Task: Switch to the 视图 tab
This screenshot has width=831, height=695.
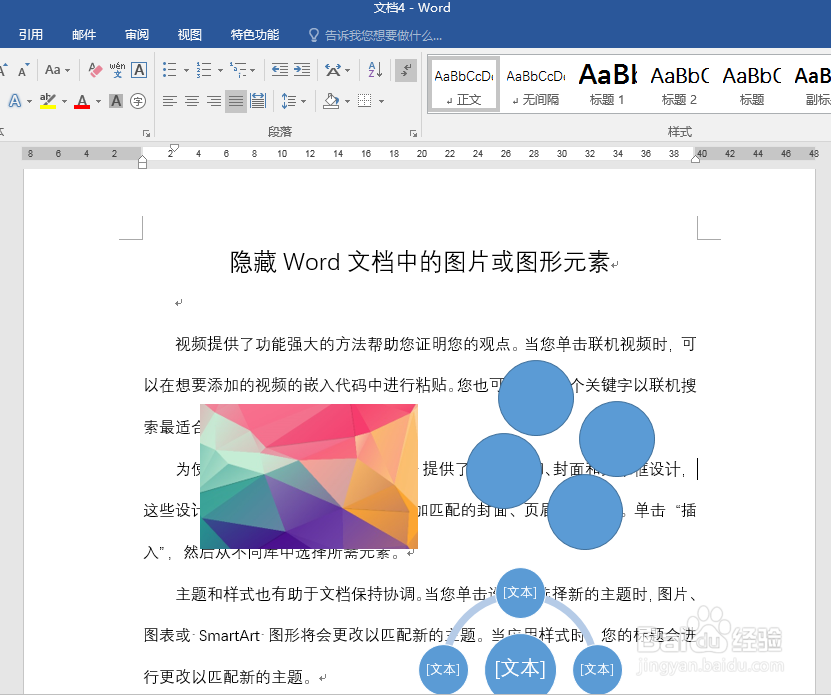Action: [x=189, y=35]
